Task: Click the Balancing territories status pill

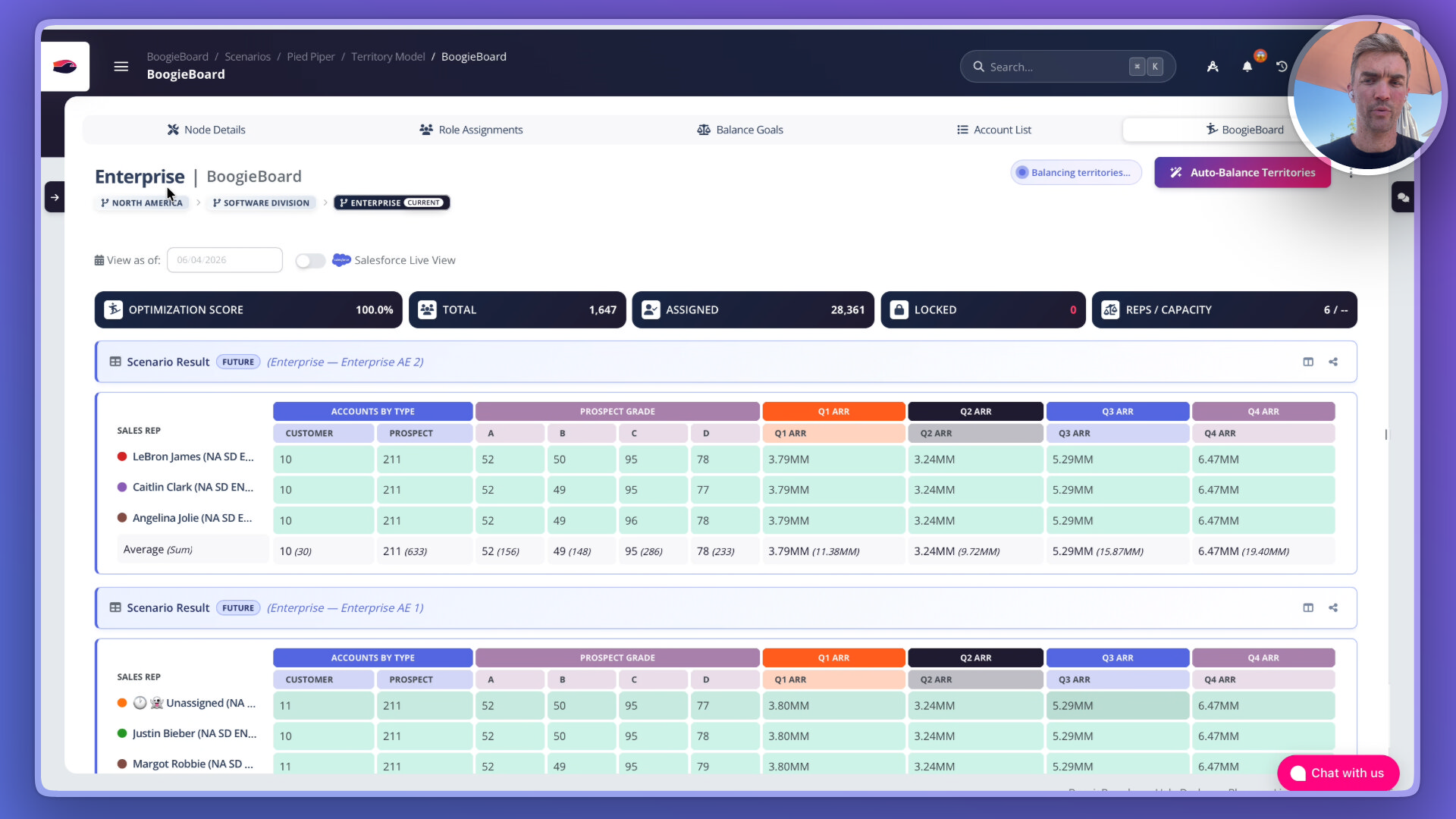Action: pyautogui.click(x=1075, y=172)
